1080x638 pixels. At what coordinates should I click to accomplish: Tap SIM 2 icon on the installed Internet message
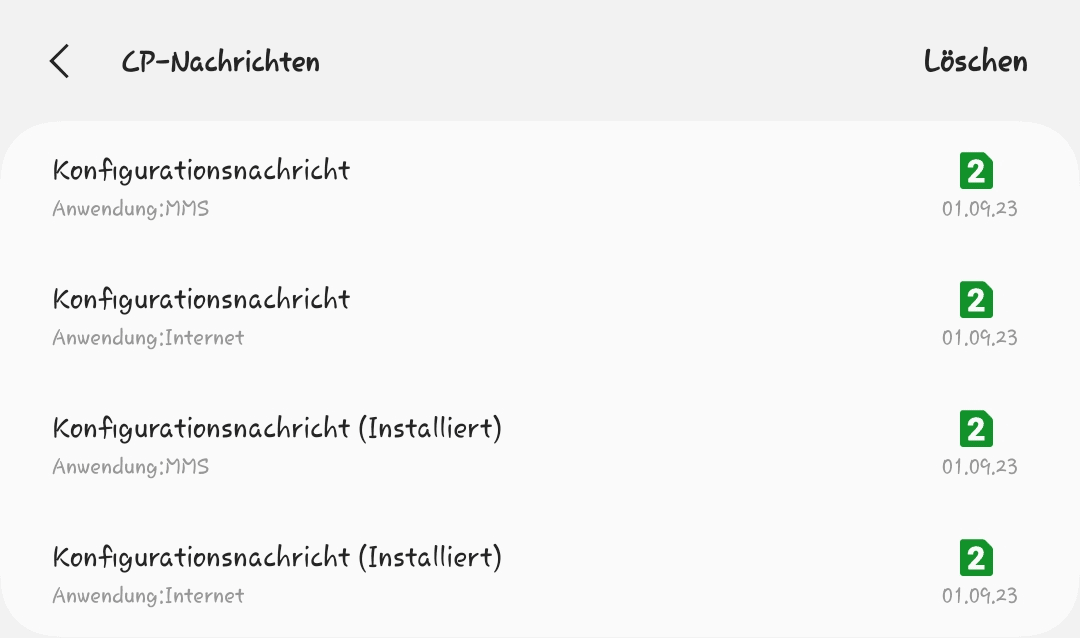point(976,558)
